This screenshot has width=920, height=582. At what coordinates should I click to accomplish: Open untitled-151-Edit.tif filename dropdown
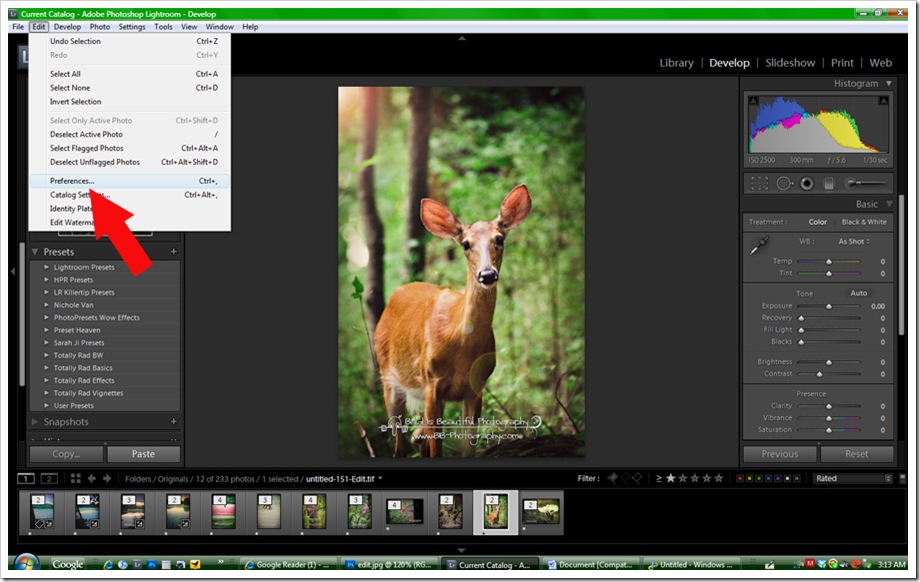tap(344, 479)
